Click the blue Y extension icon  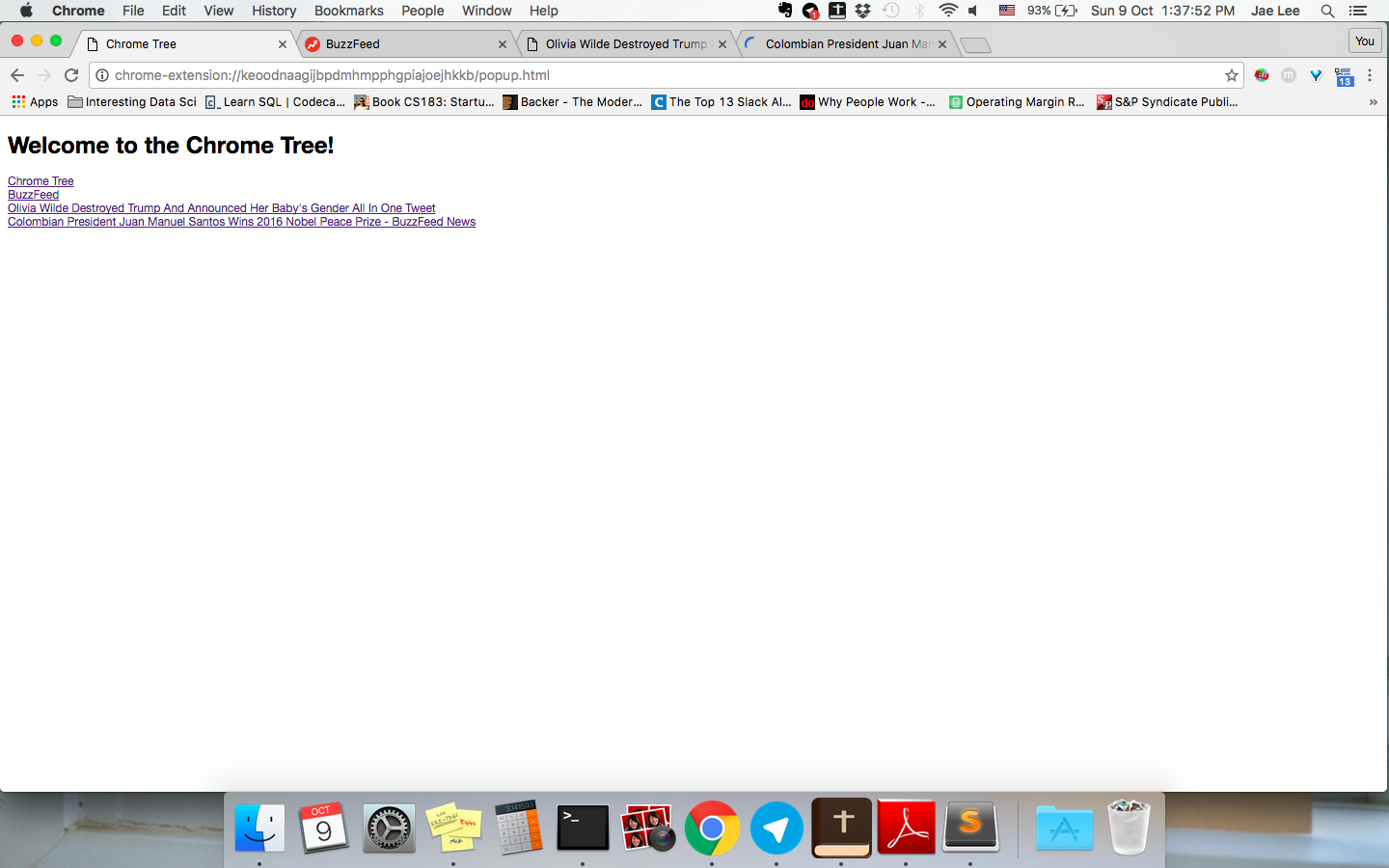coord(1316,75)
